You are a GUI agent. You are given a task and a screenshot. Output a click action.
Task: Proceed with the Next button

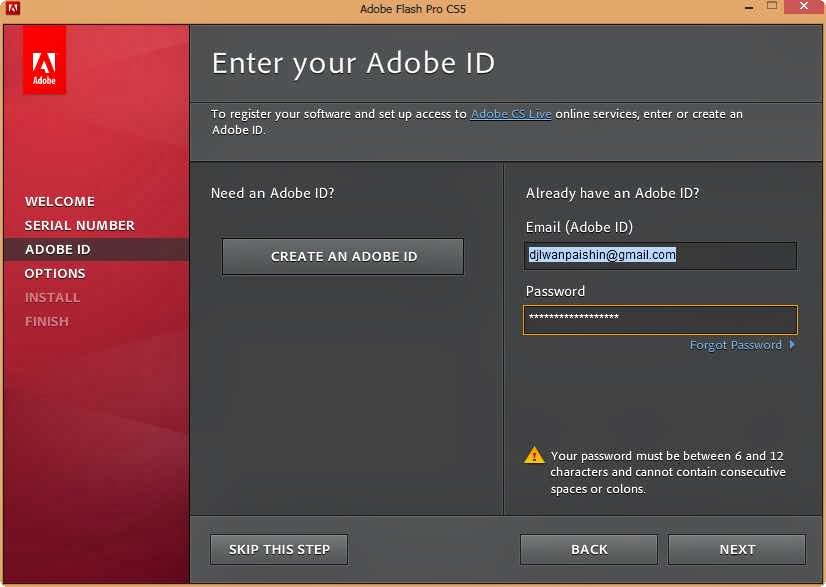pyautogui.click(x=737, y=550)
